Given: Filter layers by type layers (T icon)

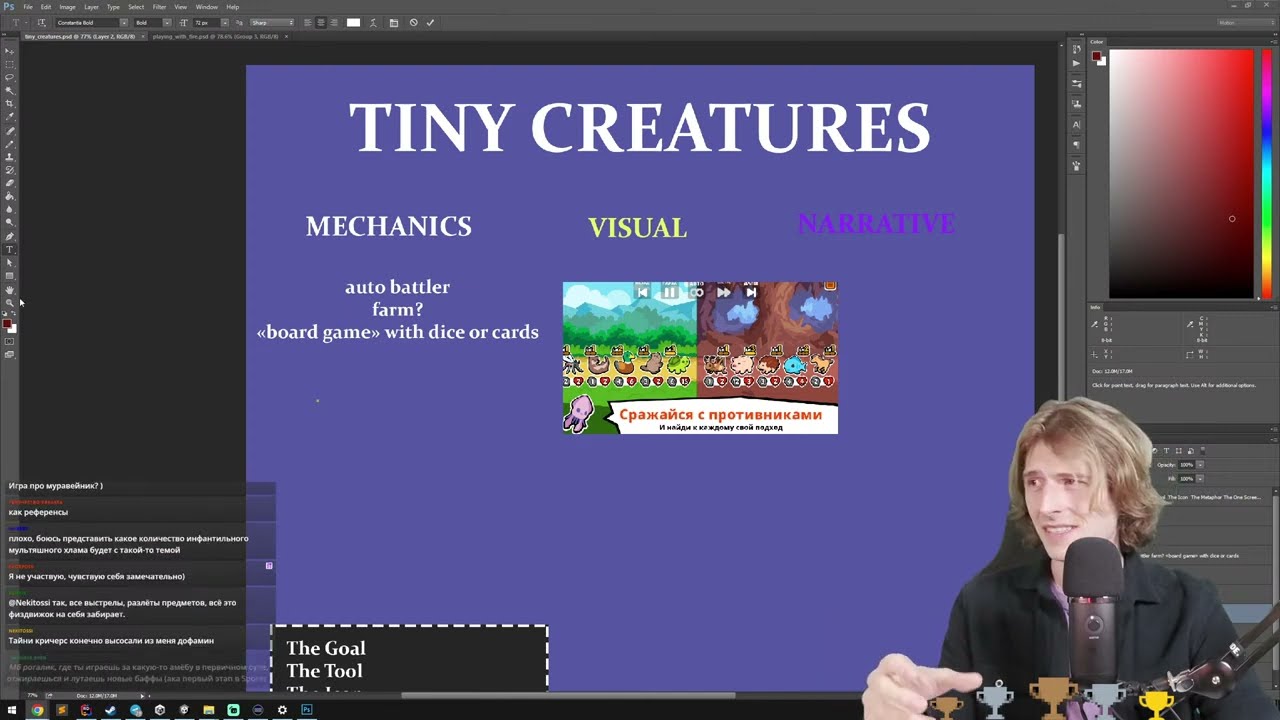Looking at the screenshot, I should 1166,451.
